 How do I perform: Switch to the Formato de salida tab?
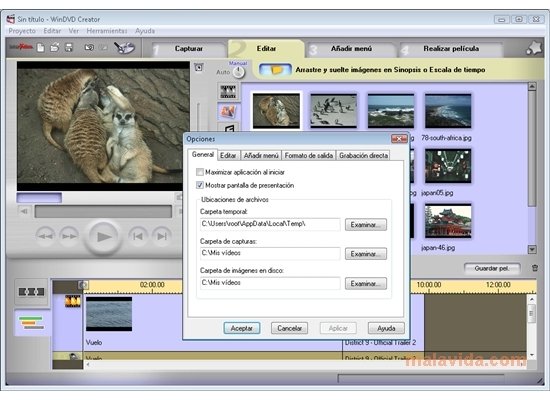309,155
